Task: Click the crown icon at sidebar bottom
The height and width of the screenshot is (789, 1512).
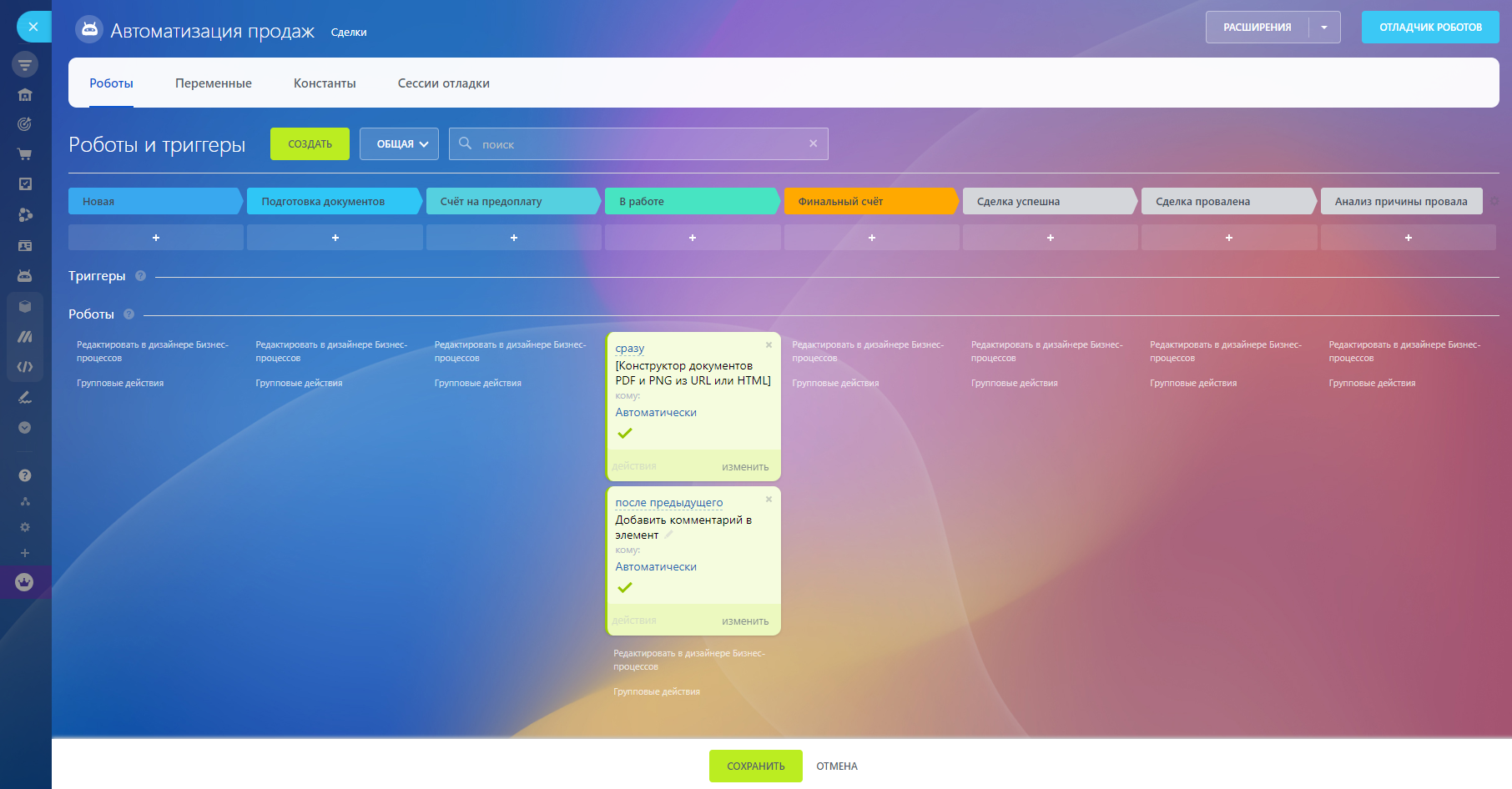Action: click(x=24, y=582)
